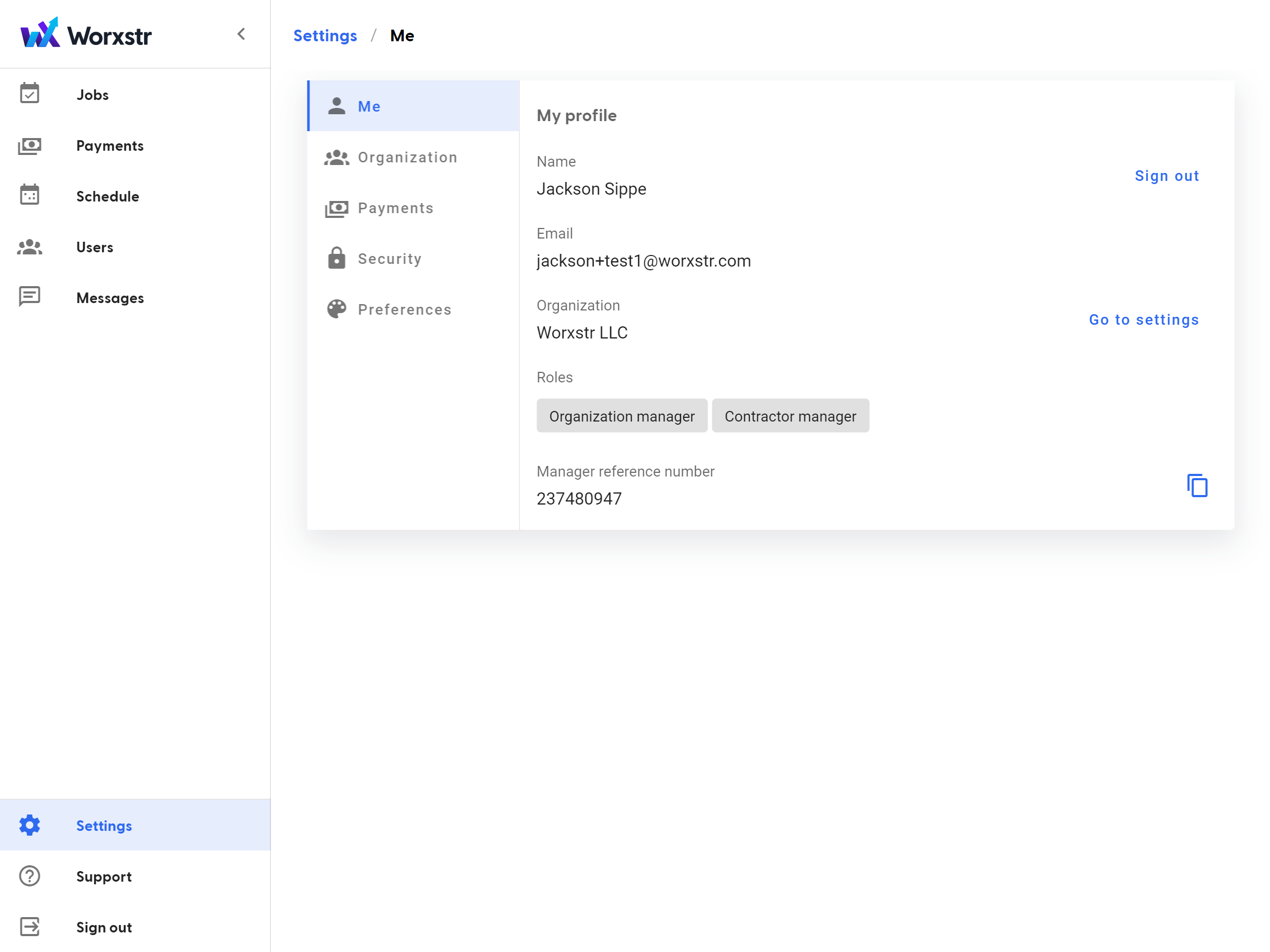1270x952 pixels.
Task: Switch to the Security settings tab
Action: point(389,259)
